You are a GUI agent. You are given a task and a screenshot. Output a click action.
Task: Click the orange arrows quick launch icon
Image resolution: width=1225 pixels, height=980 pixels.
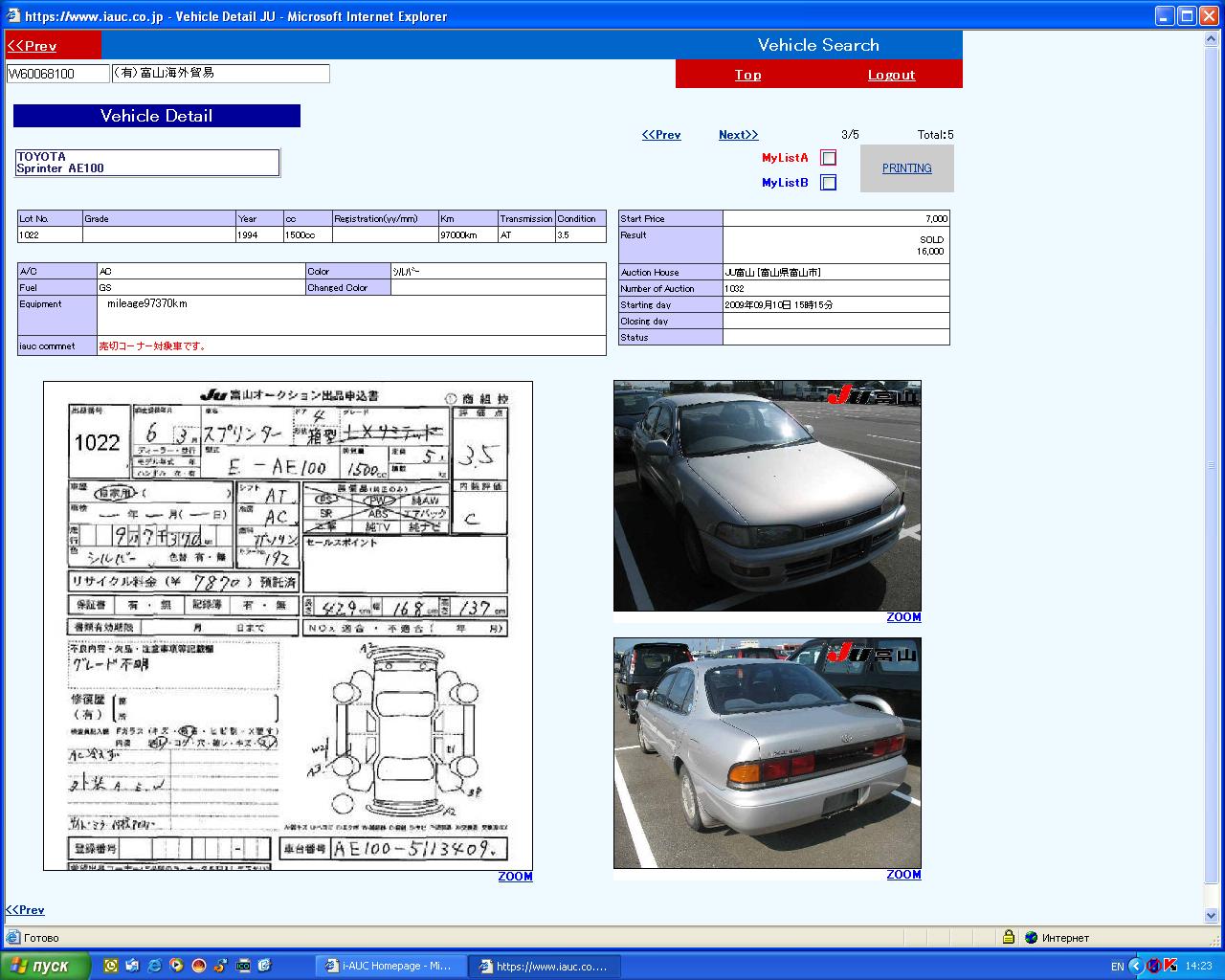(x=220, y=966)
